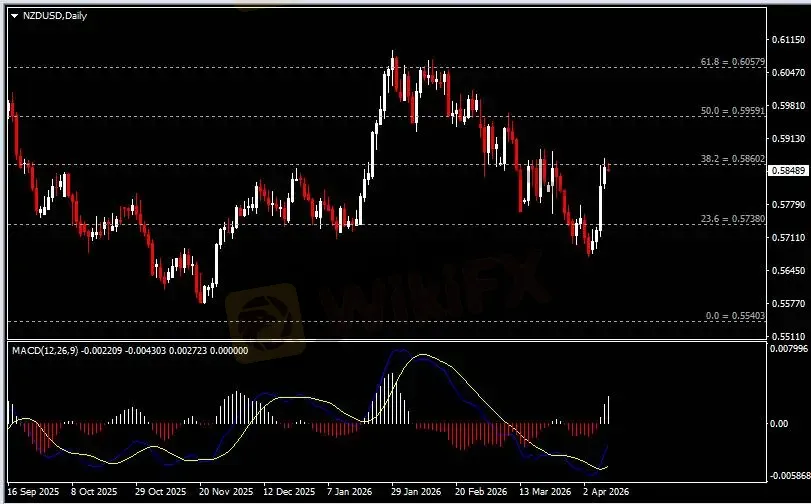The height and width of the screenshot is (504, 811).
Task: Click the 29 Oct 2025 date label
Action: pos(160,491)
